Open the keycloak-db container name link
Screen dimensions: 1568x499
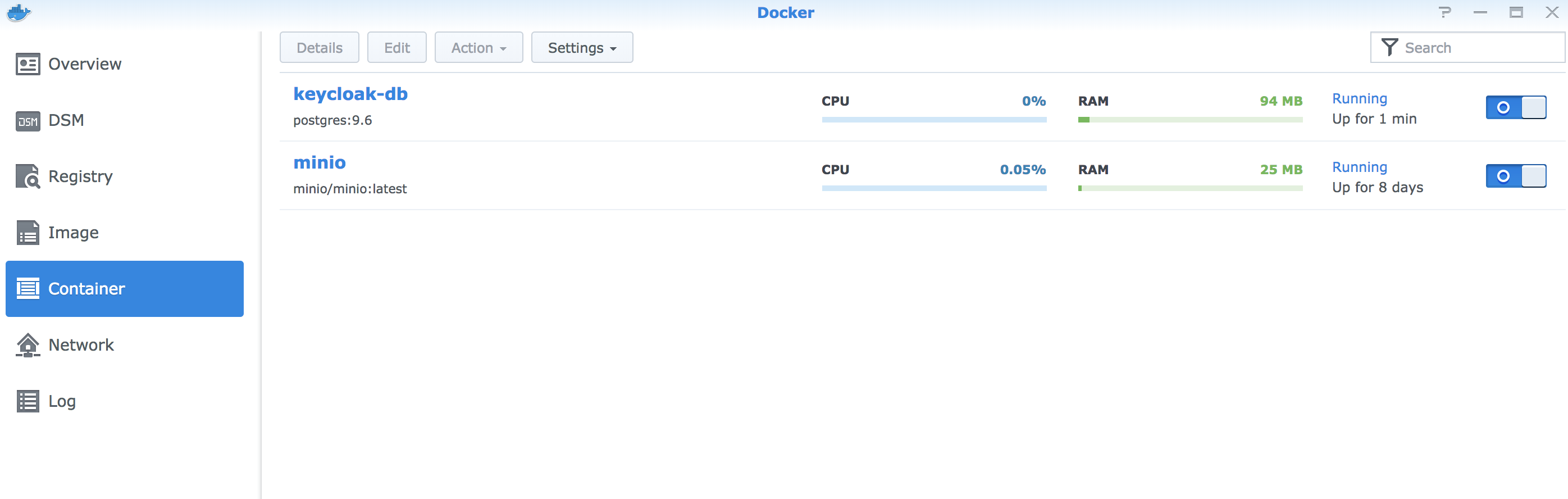(350, 94)
